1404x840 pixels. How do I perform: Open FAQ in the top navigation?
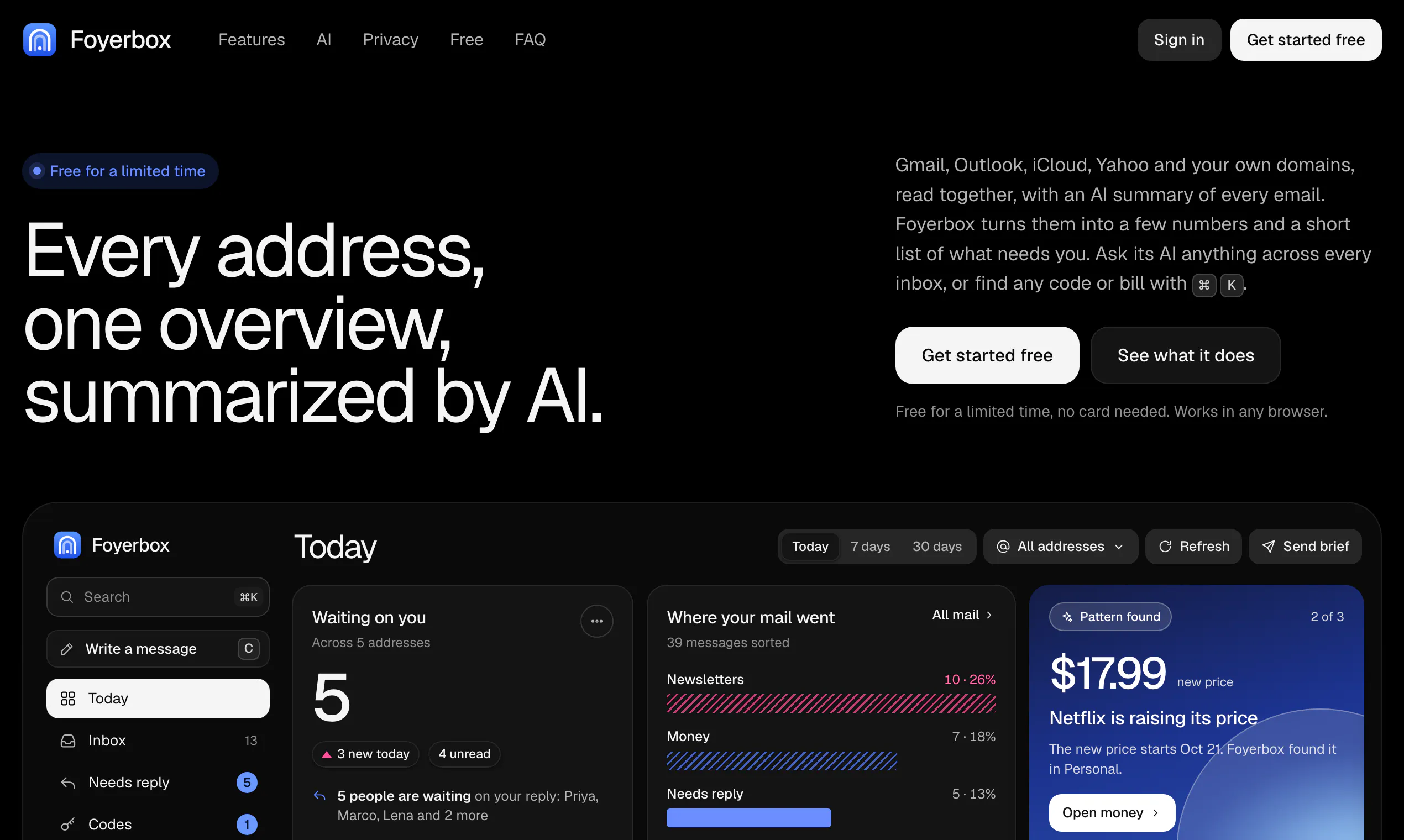tap(531, 40)
